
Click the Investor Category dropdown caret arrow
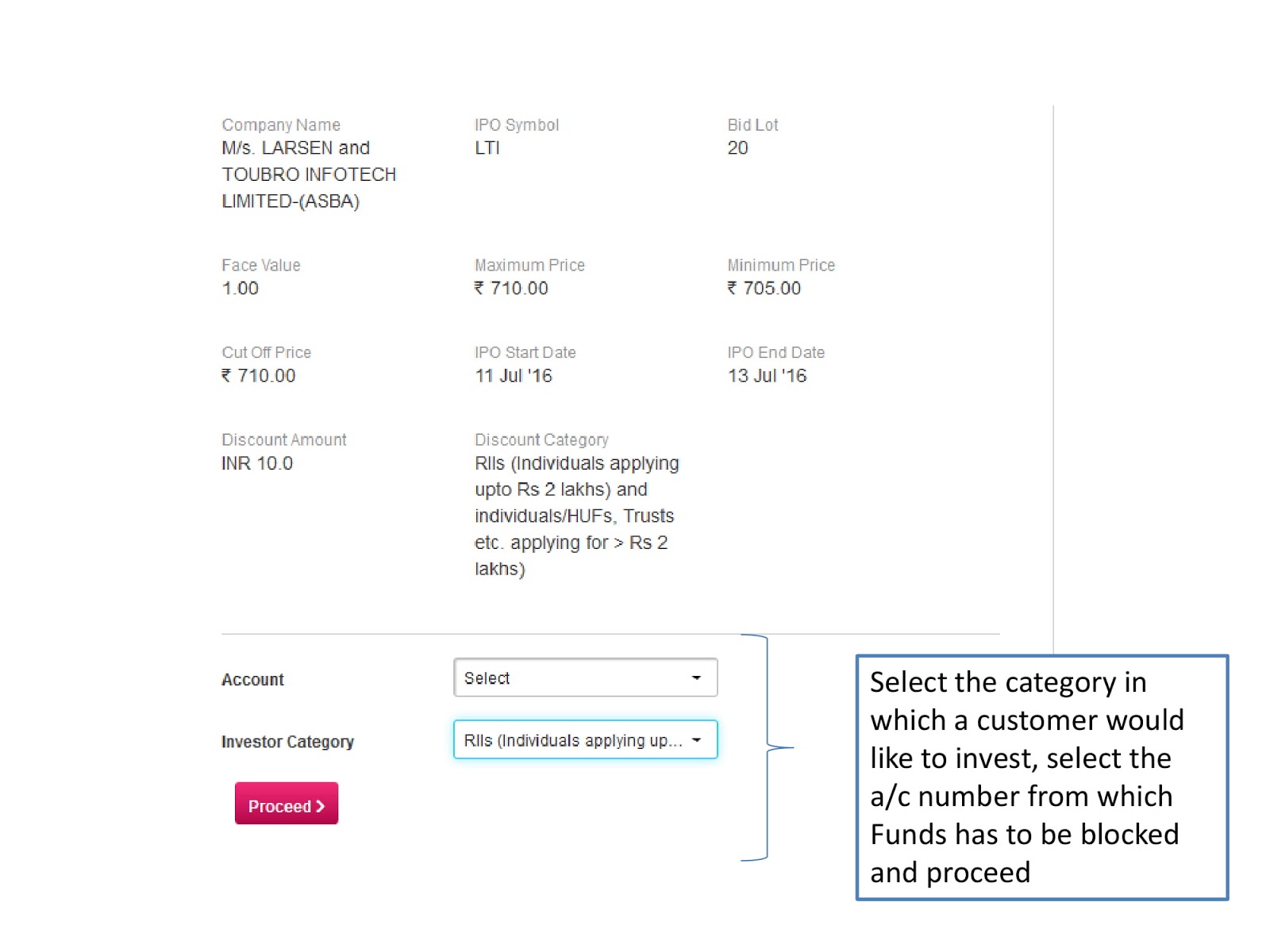(696, 740)
